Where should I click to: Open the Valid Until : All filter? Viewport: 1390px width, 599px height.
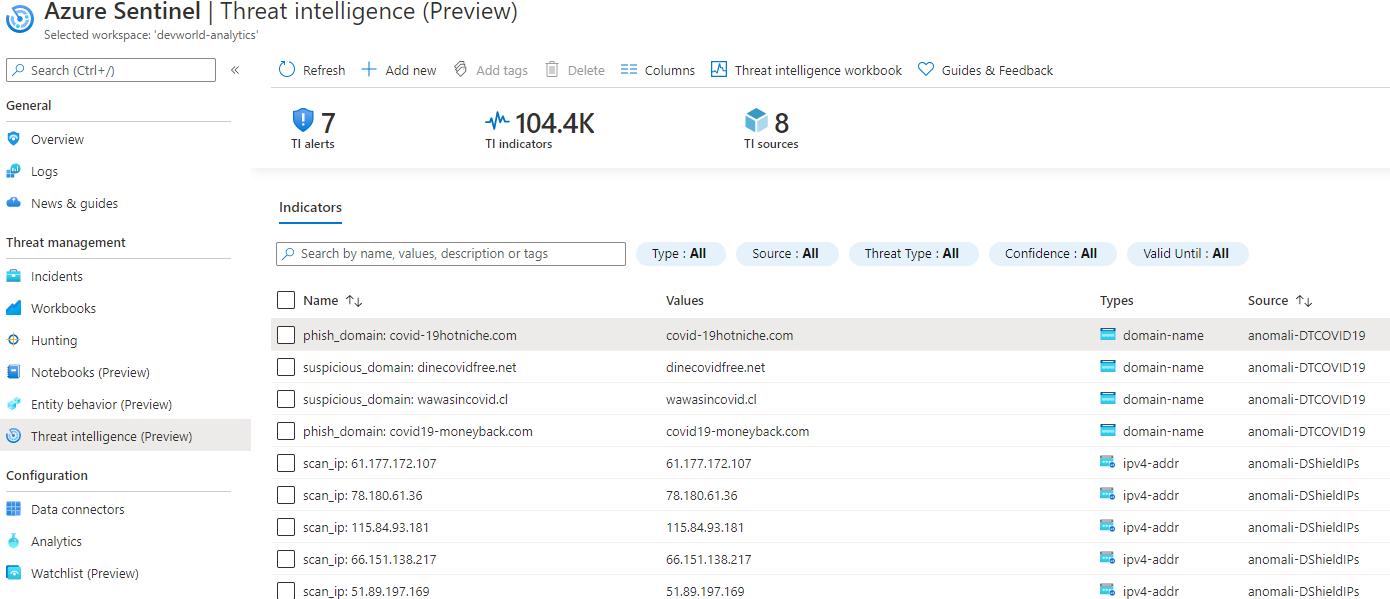(x=1188, y=254)
